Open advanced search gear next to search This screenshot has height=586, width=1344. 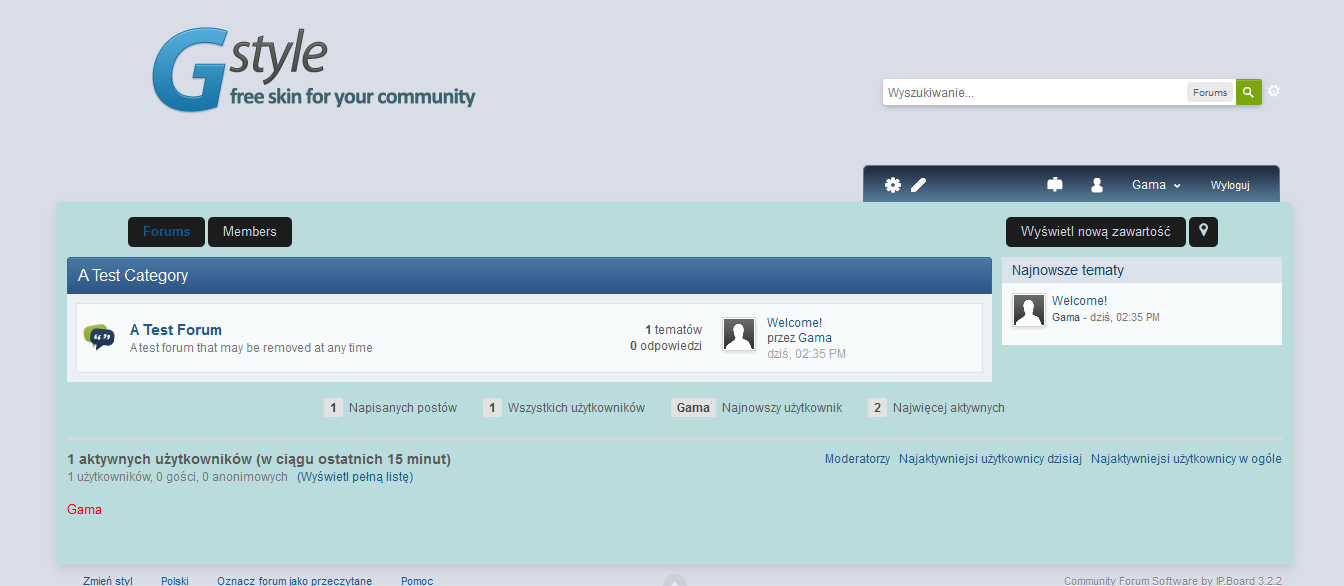[x=1274, y=91]
